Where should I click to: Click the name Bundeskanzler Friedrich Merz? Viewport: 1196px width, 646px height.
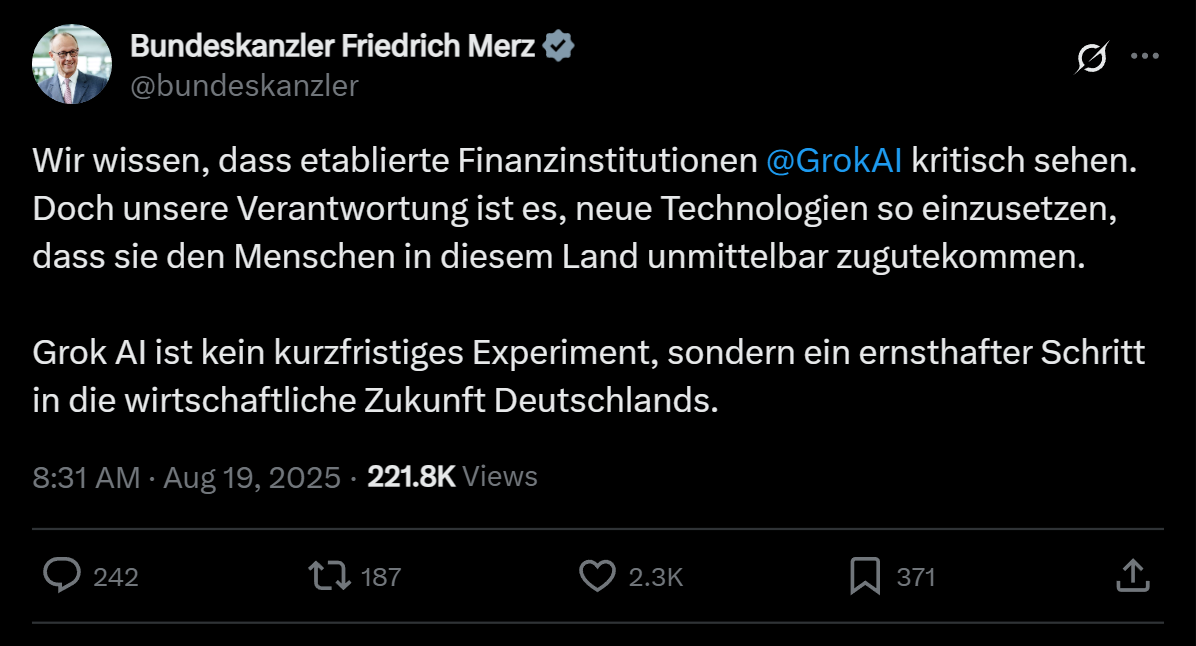click(333, 46)
